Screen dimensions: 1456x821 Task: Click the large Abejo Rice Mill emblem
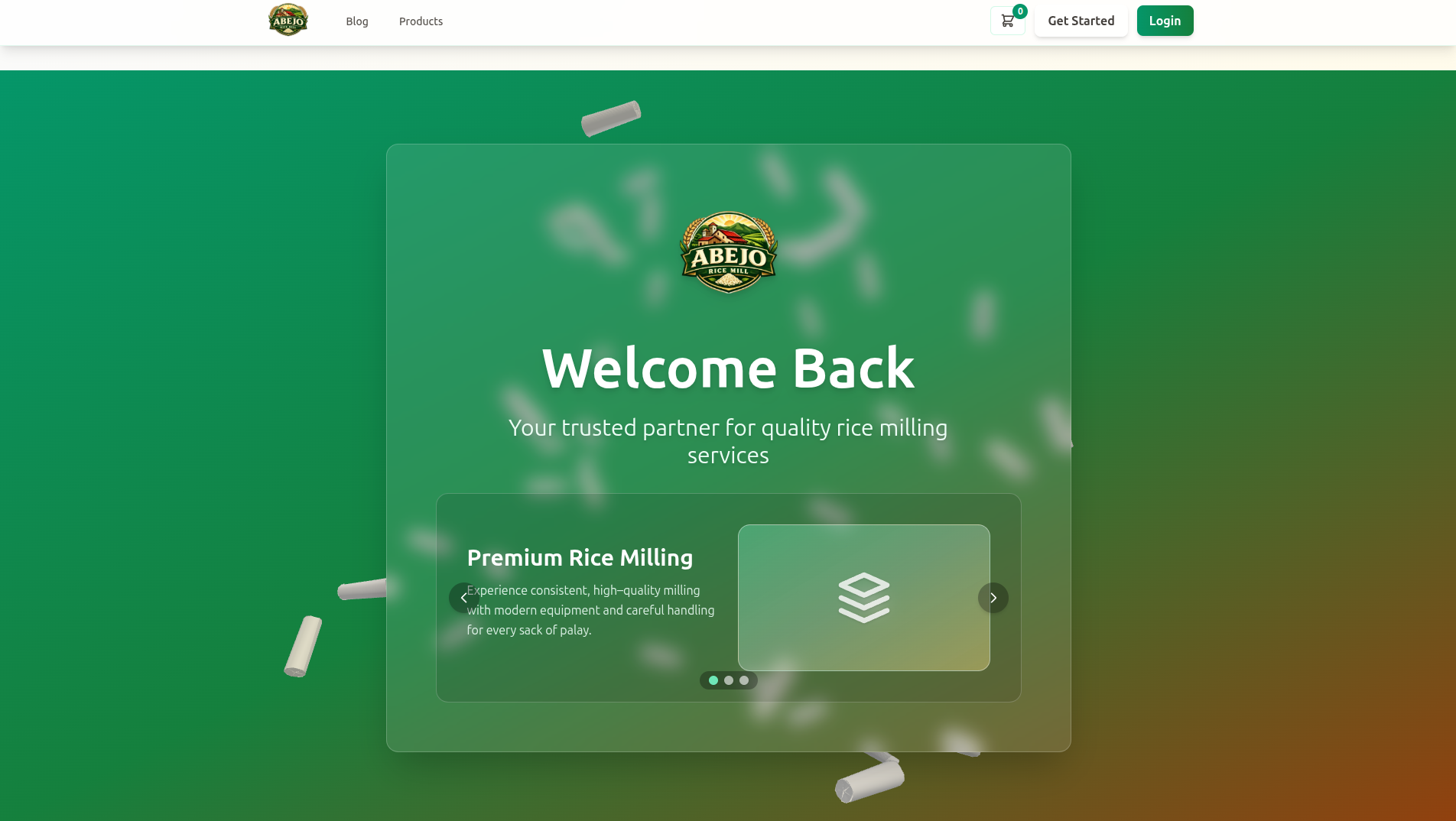coord(729,252)
